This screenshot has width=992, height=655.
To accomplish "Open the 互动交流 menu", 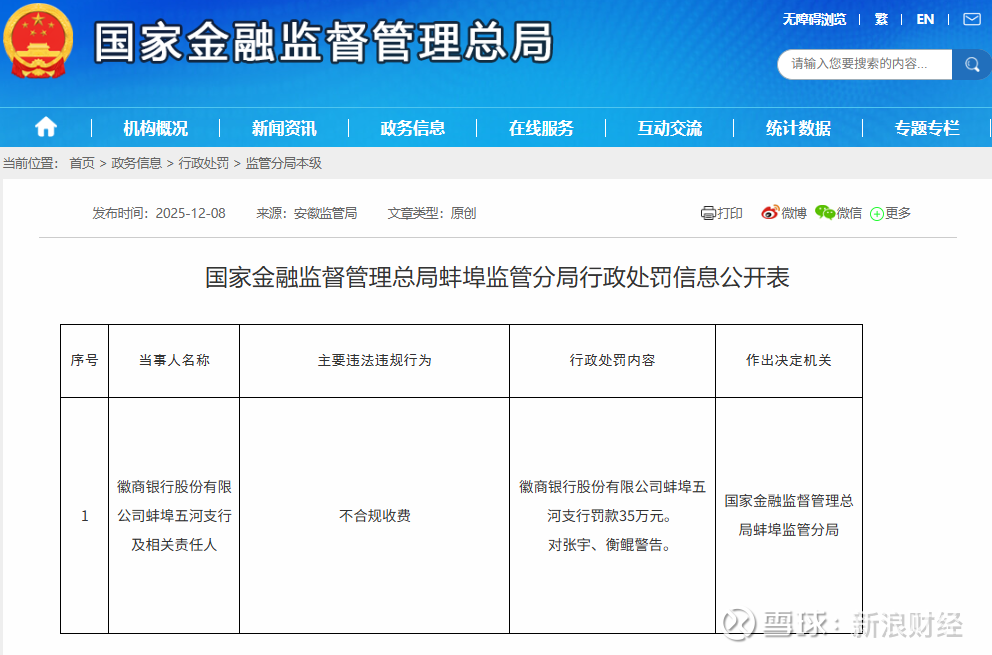I will pos(669,128).
